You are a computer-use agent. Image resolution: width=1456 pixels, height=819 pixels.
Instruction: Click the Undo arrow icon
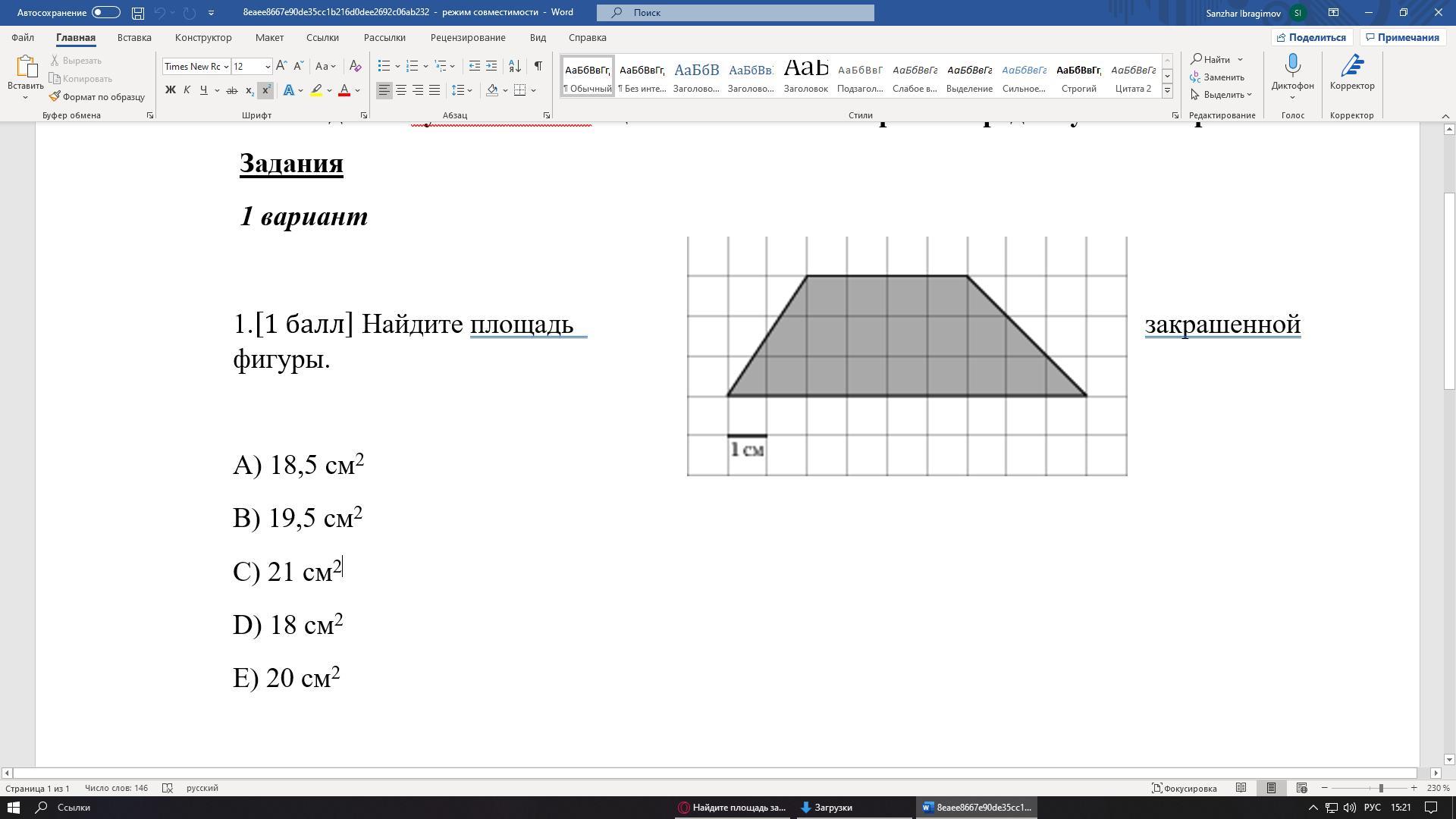[x=159, y=13]
